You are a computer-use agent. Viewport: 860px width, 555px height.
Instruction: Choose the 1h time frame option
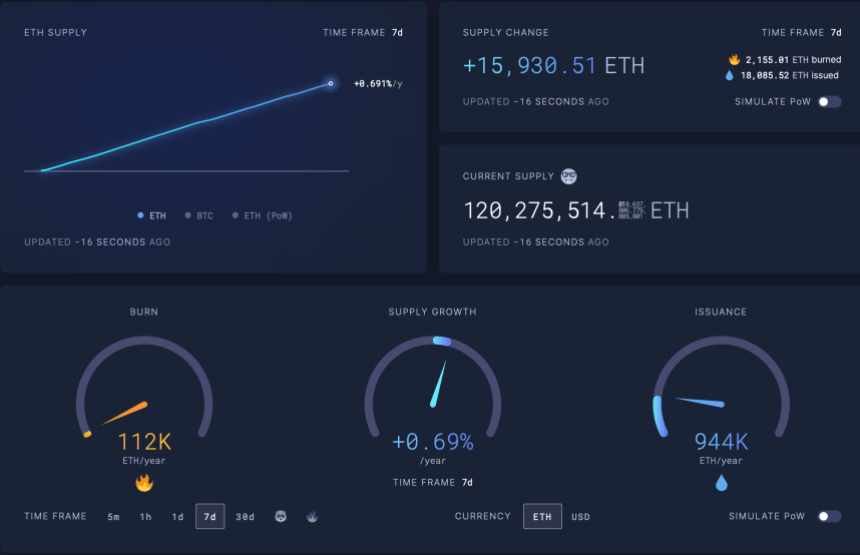point(145,517)
